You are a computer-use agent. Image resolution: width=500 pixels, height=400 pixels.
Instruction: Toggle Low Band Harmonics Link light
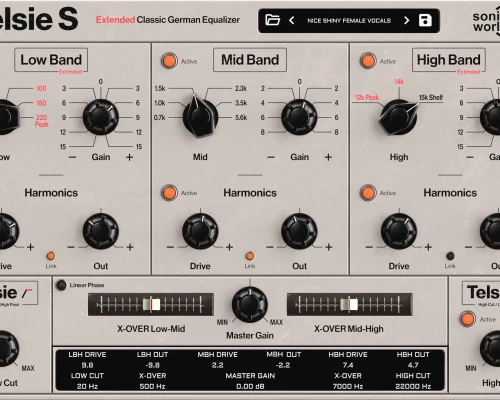click(x=51, y=256)
